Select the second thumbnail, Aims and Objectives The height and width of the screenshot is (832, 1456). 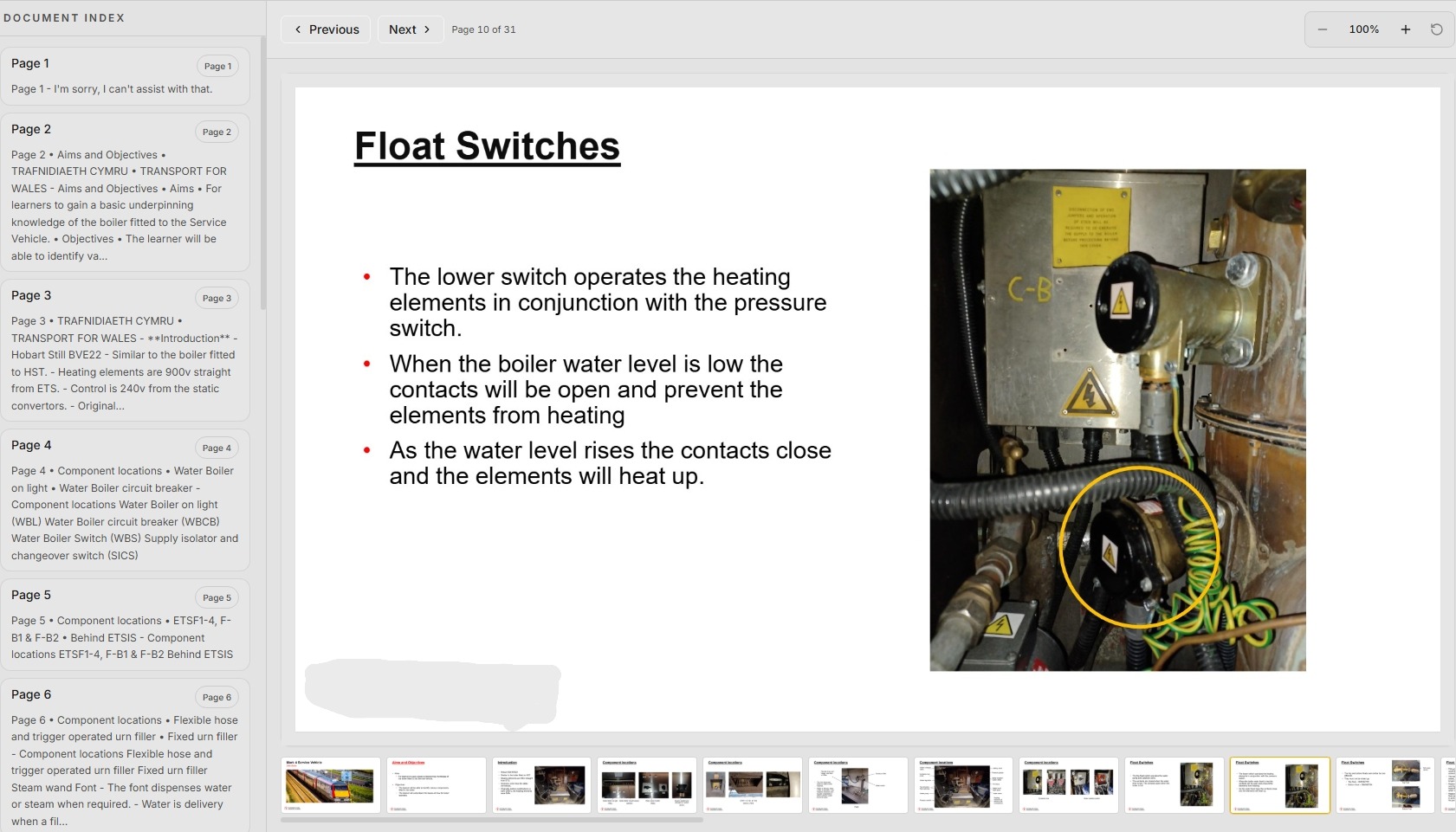437,785
